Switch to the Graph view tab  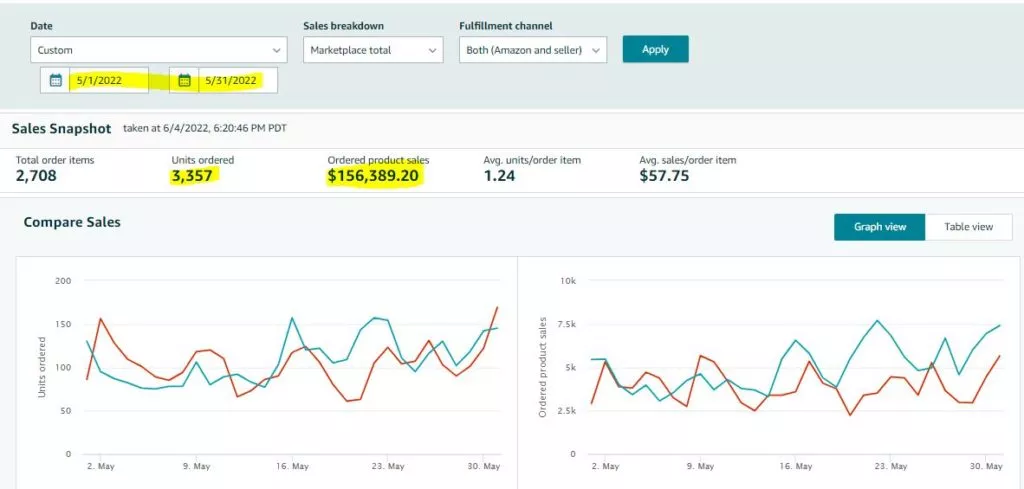coord(880,227)
